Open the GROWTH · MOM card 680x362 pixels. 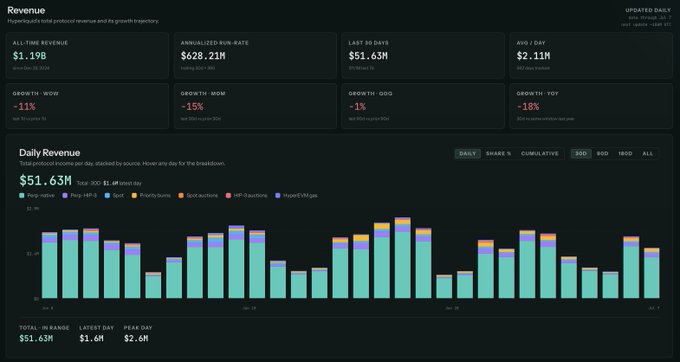[255, 106]
